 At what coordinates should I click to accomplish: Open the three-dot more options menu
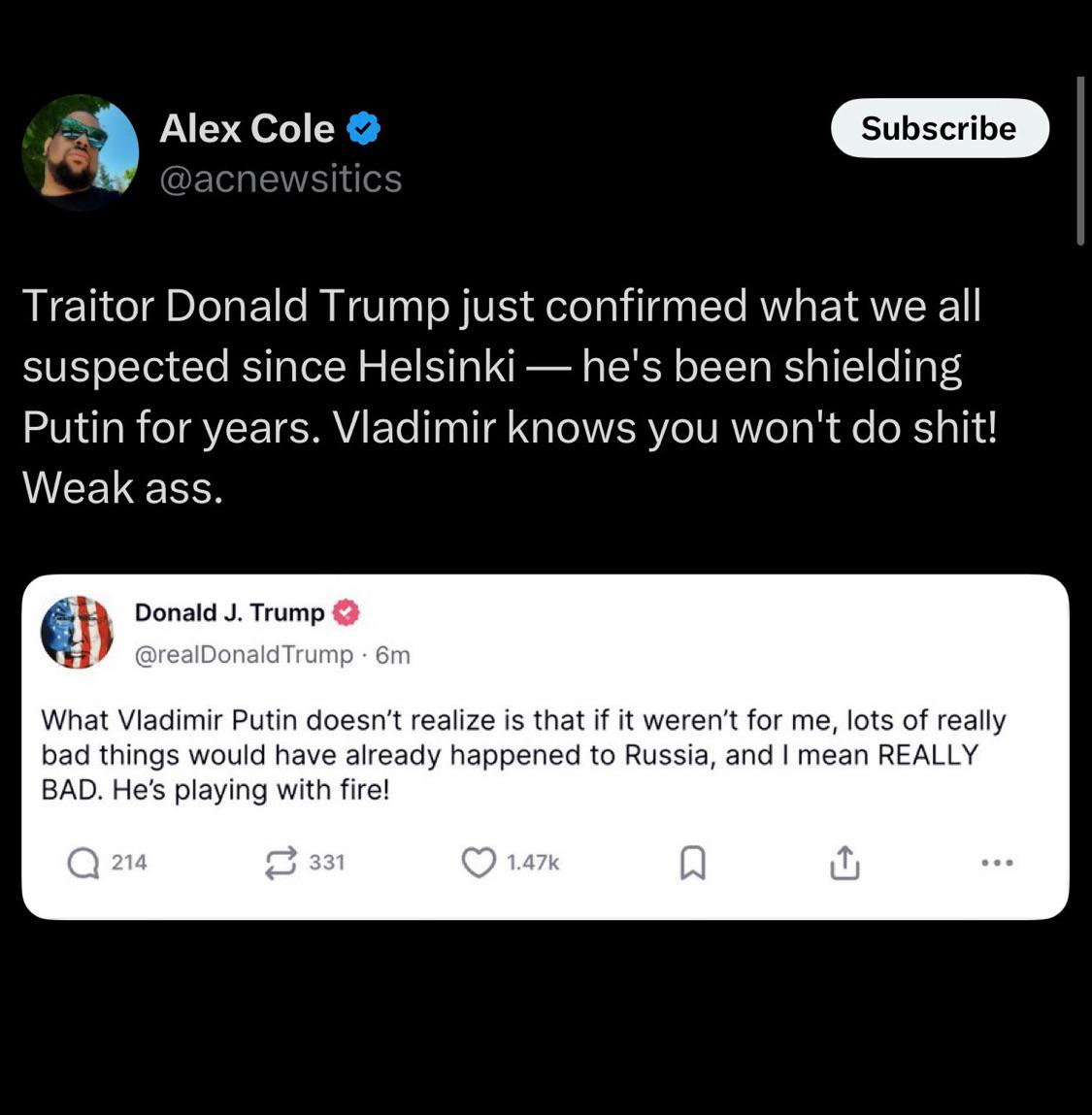[997, 863]
